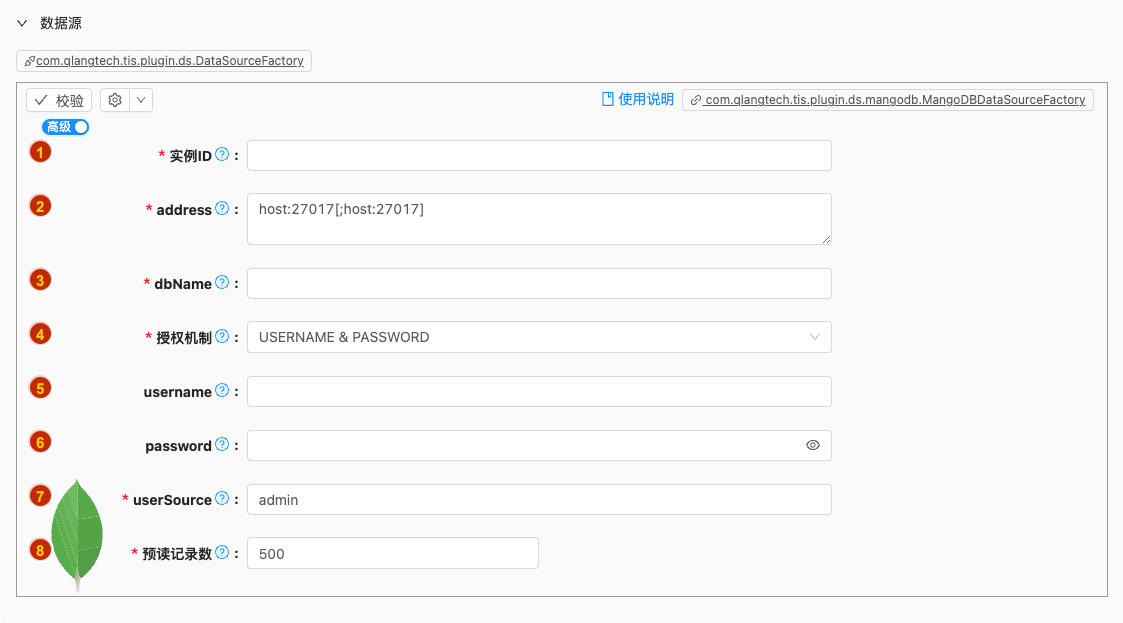Expand the dropdown arrow beside gear
The image size is (1123, 623).
click(141, 100)
